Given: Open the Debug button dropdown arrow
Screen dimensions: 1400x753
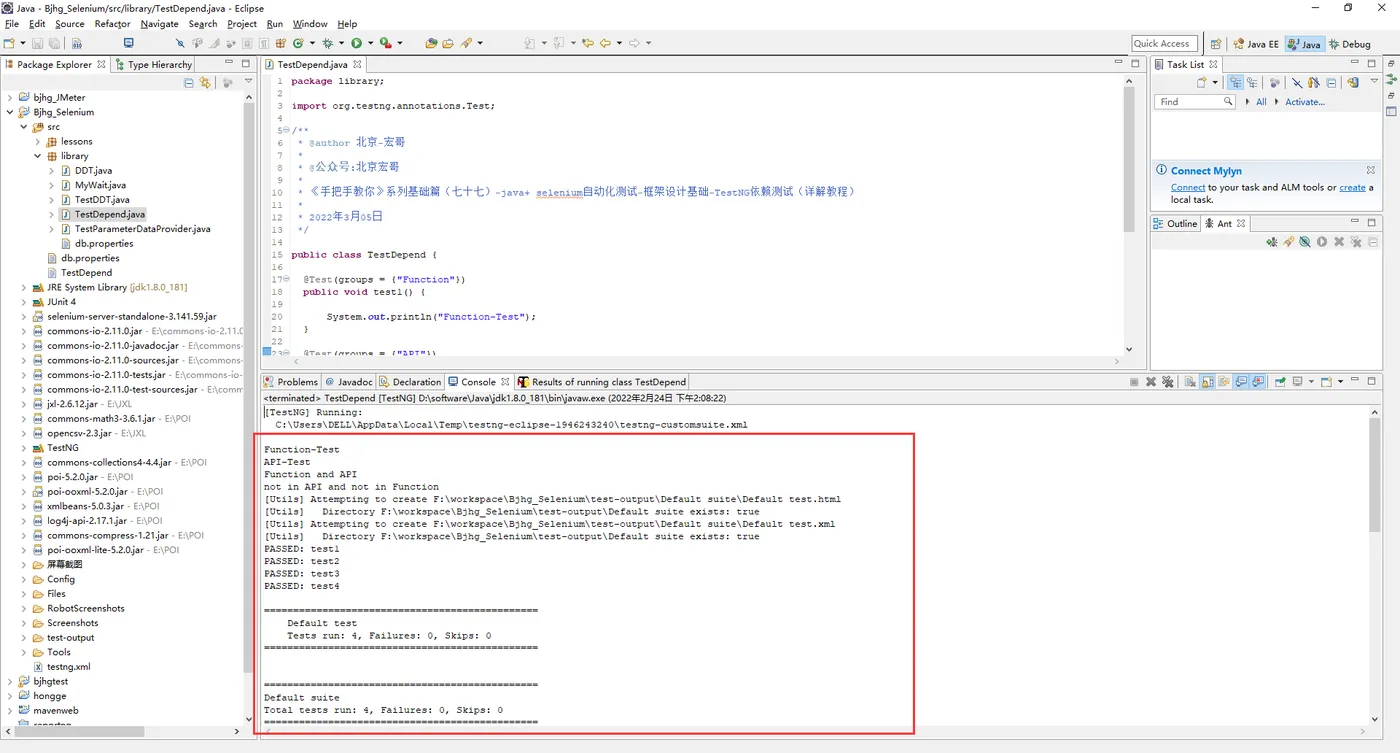Looking at the screenshot, I should 341,43.
